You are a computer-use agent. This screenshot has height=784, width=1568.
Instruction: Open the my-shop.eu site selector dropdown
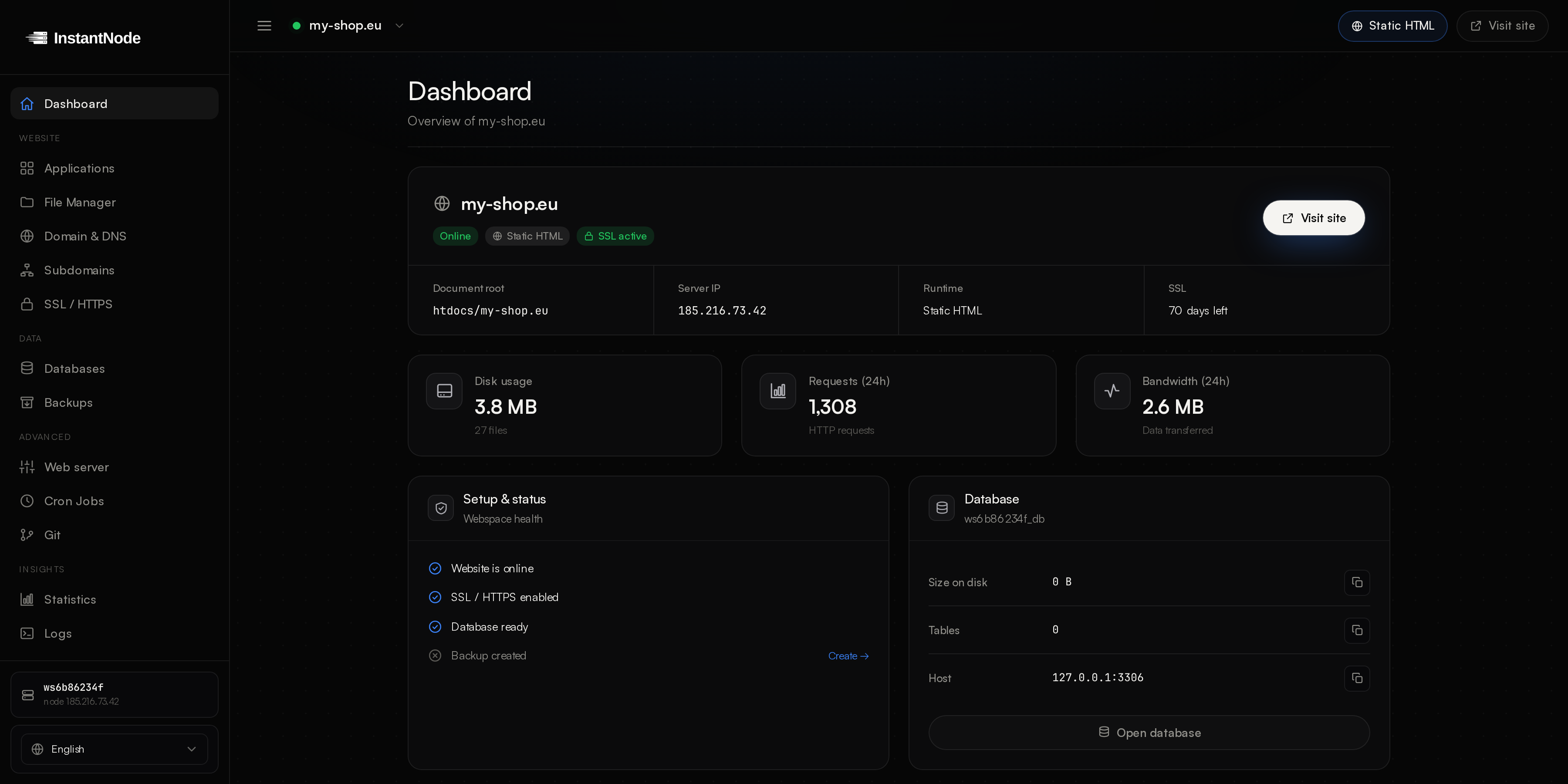348,26
